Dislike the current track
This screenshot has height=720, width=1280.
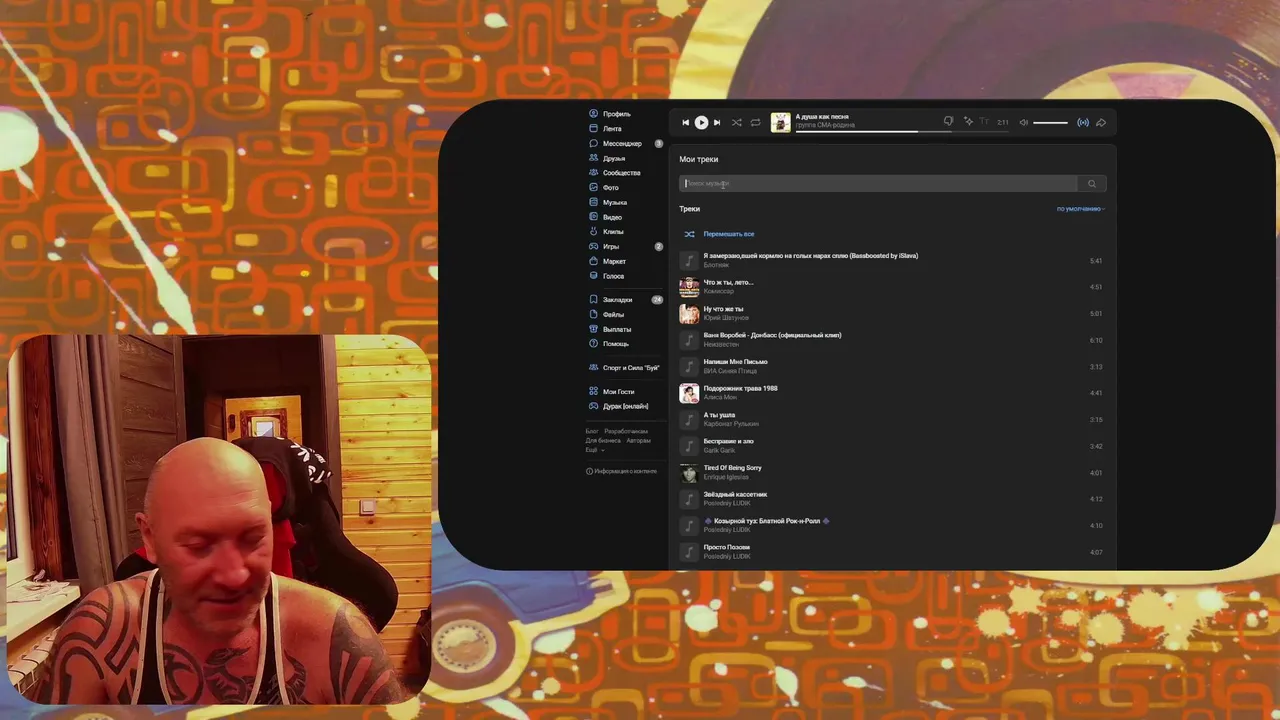tap(948, 122)
